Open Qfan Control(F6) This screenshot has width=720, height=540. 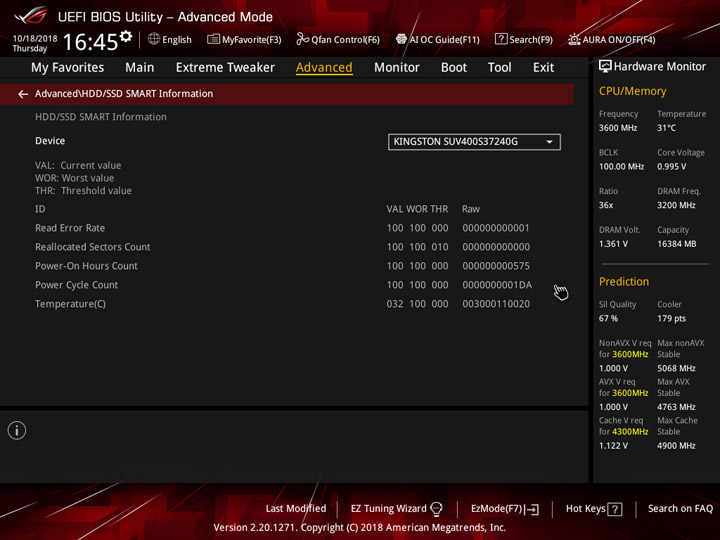pos(338,39)
